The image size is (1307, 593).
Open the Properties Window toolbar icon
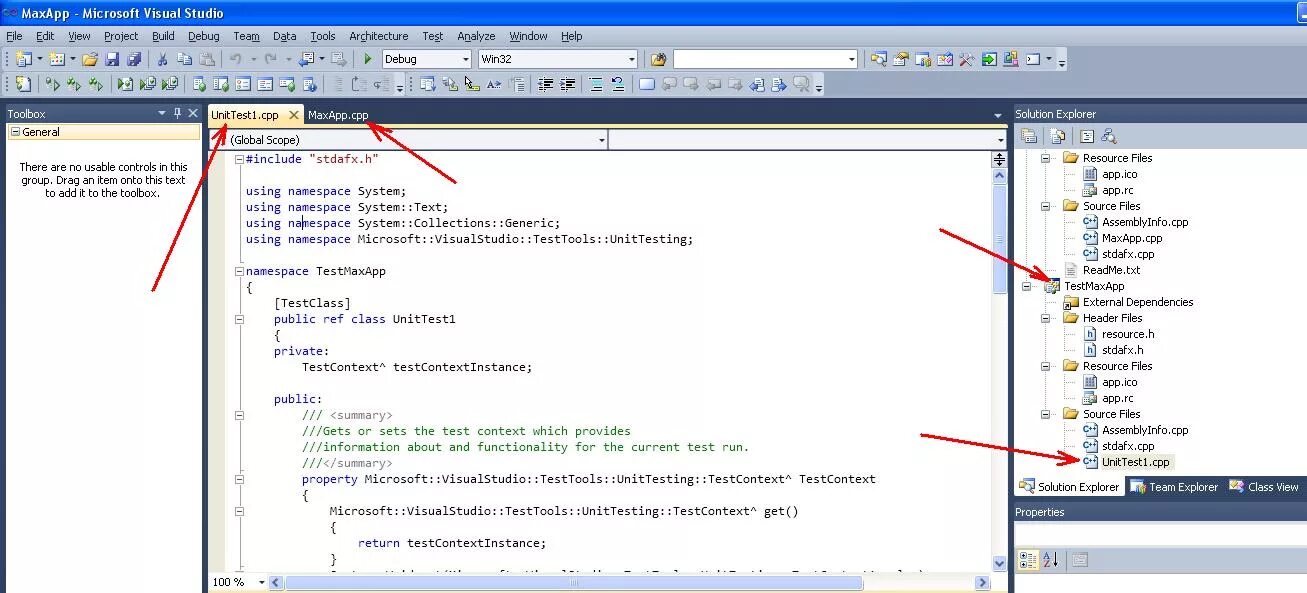[900, 59]
